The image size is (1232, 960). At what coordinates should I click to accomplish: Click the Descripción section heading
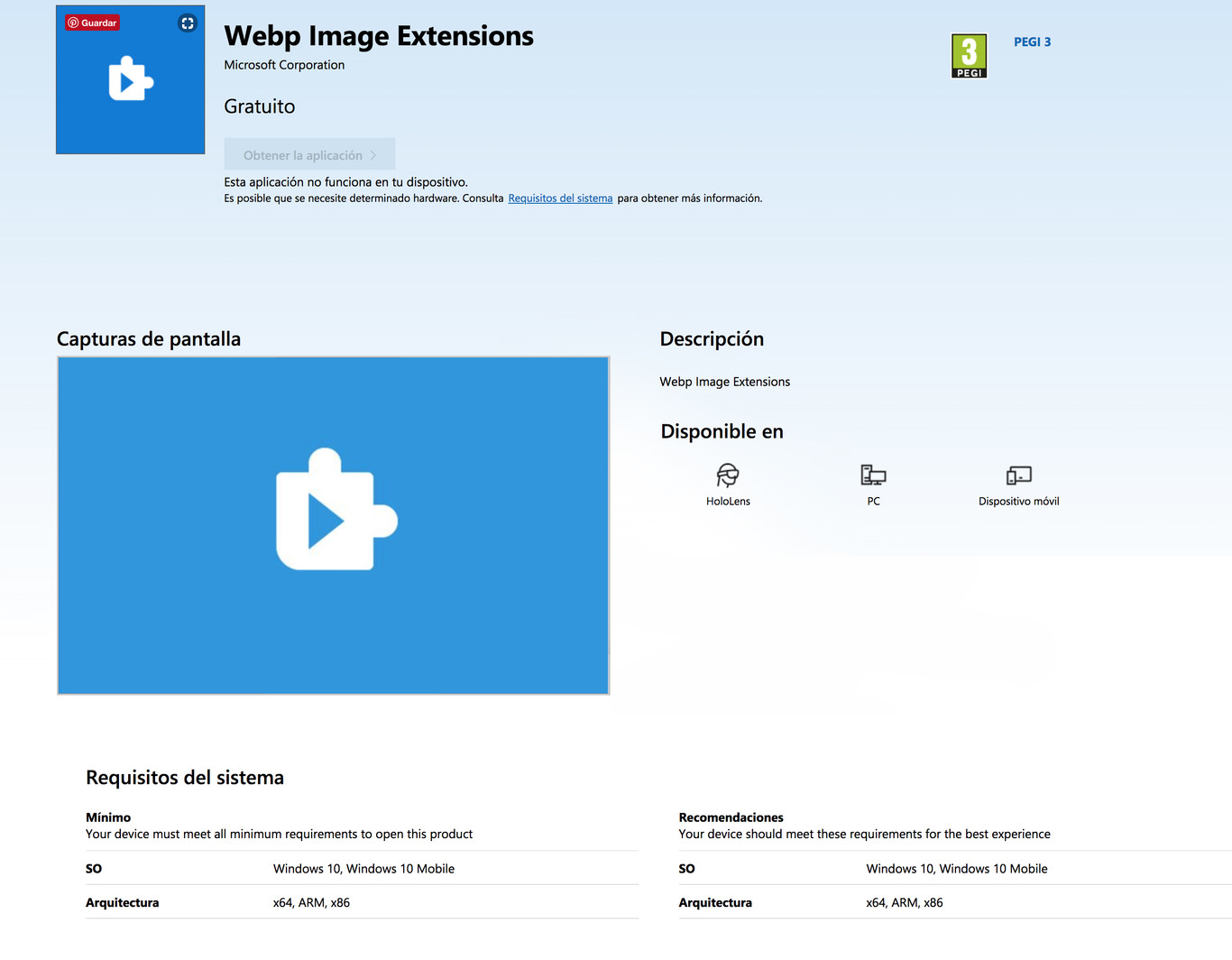(712, 338)
